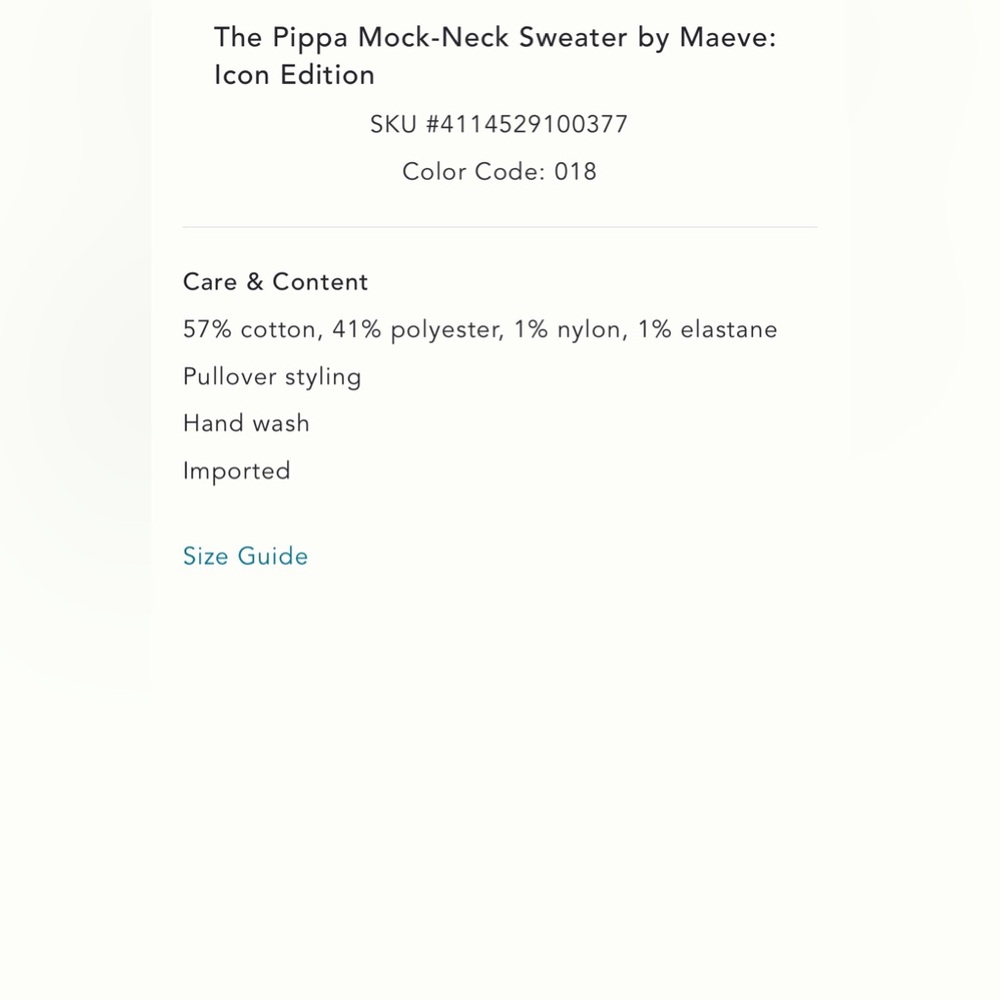Select the fabric composition line
Viewport: 1000px width, 1000px height.
point(479,329)
